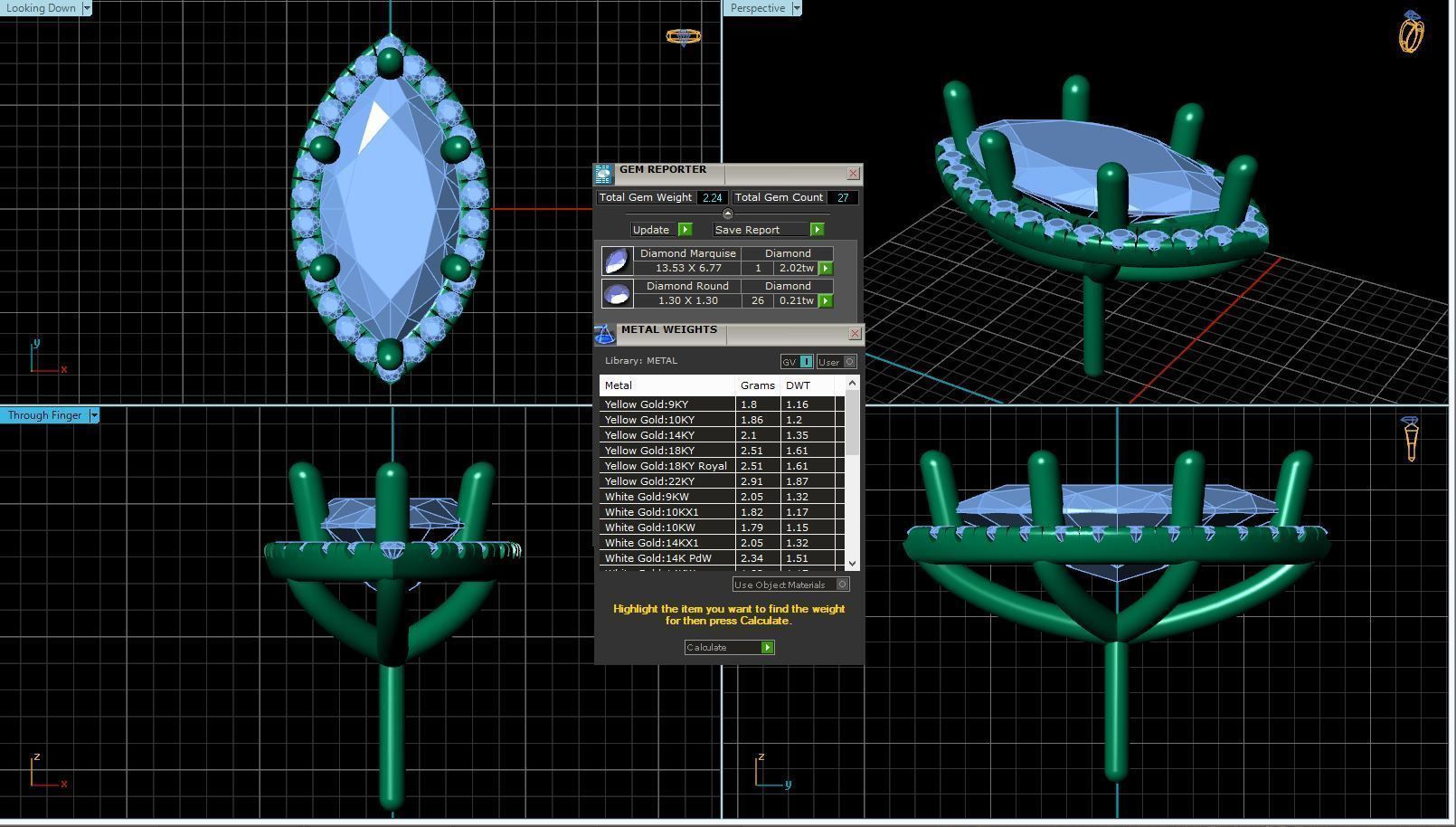Toggle the User library switch
This screenshot has height=827, width=1456.
(837, 362)
